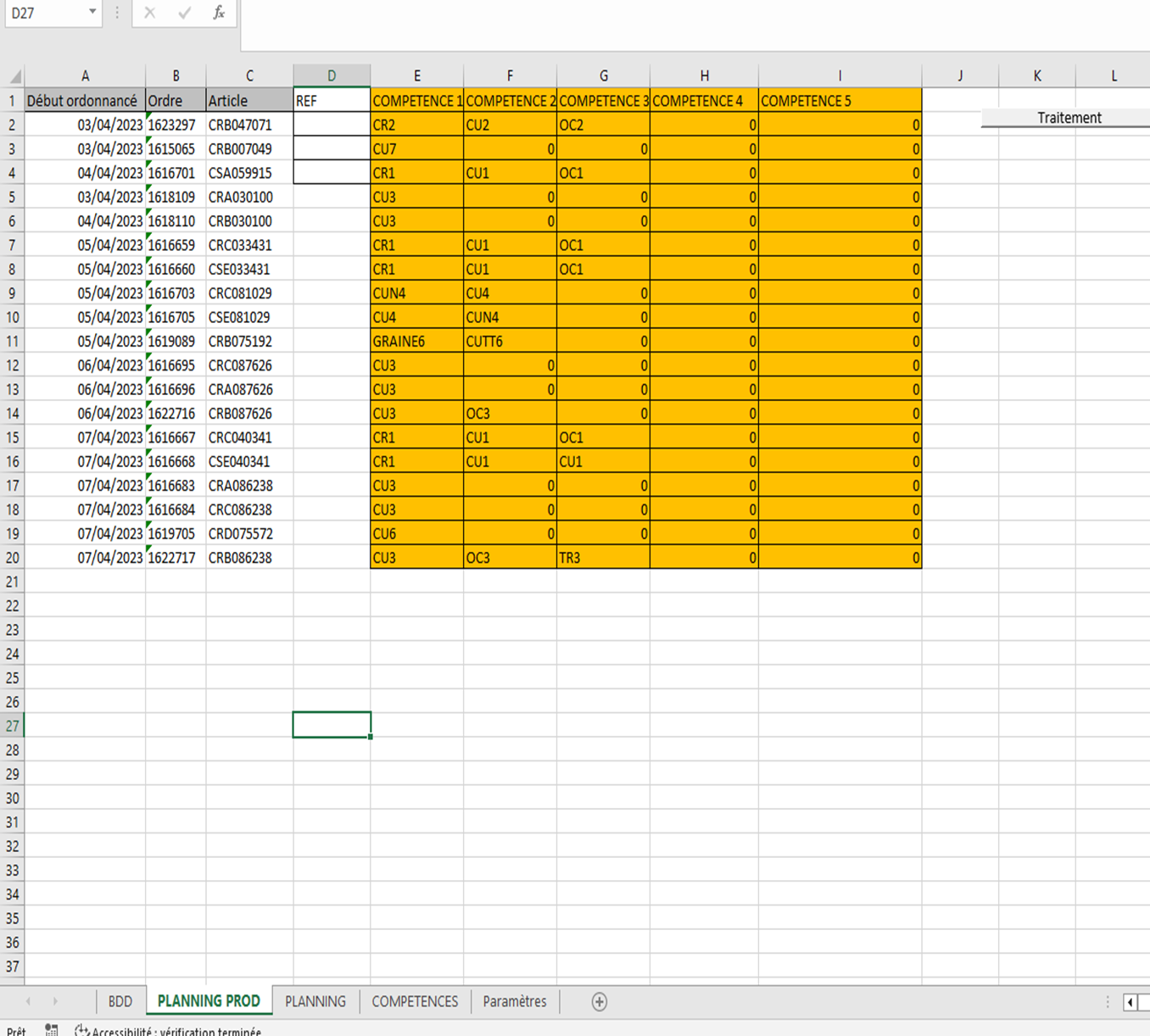Select column D header

(x=332, y=75)
